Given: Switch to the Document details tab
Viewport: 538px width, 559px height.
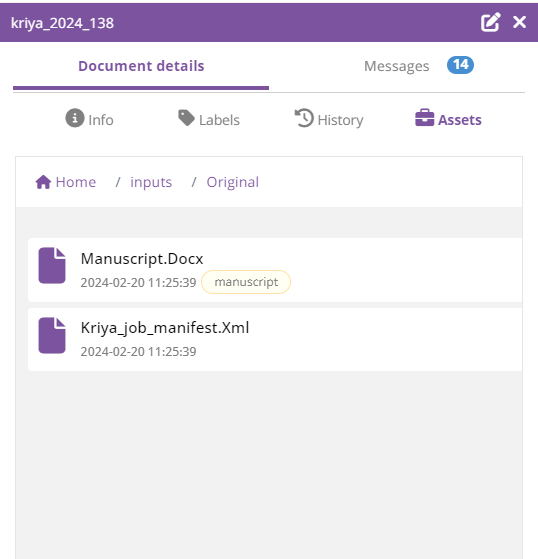Looking at the screenshot, I should (141, 66).
